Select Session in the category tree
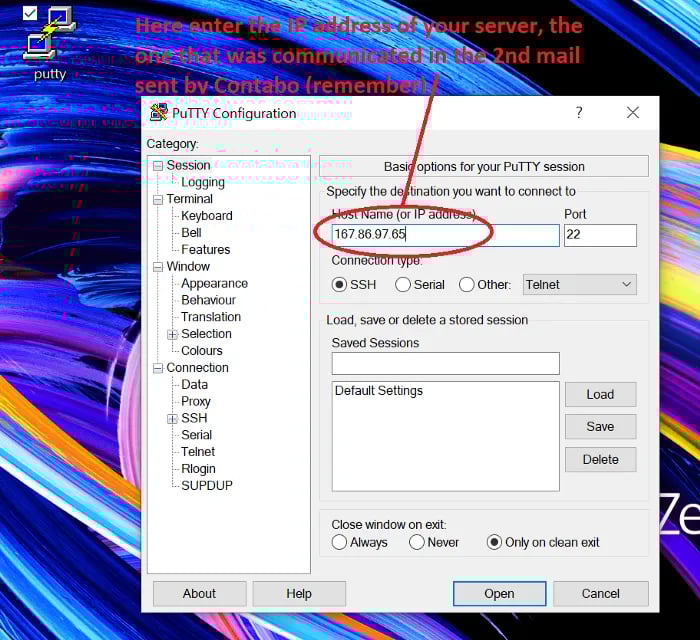Viewport: 700px width, 640px height. (188, 165)
